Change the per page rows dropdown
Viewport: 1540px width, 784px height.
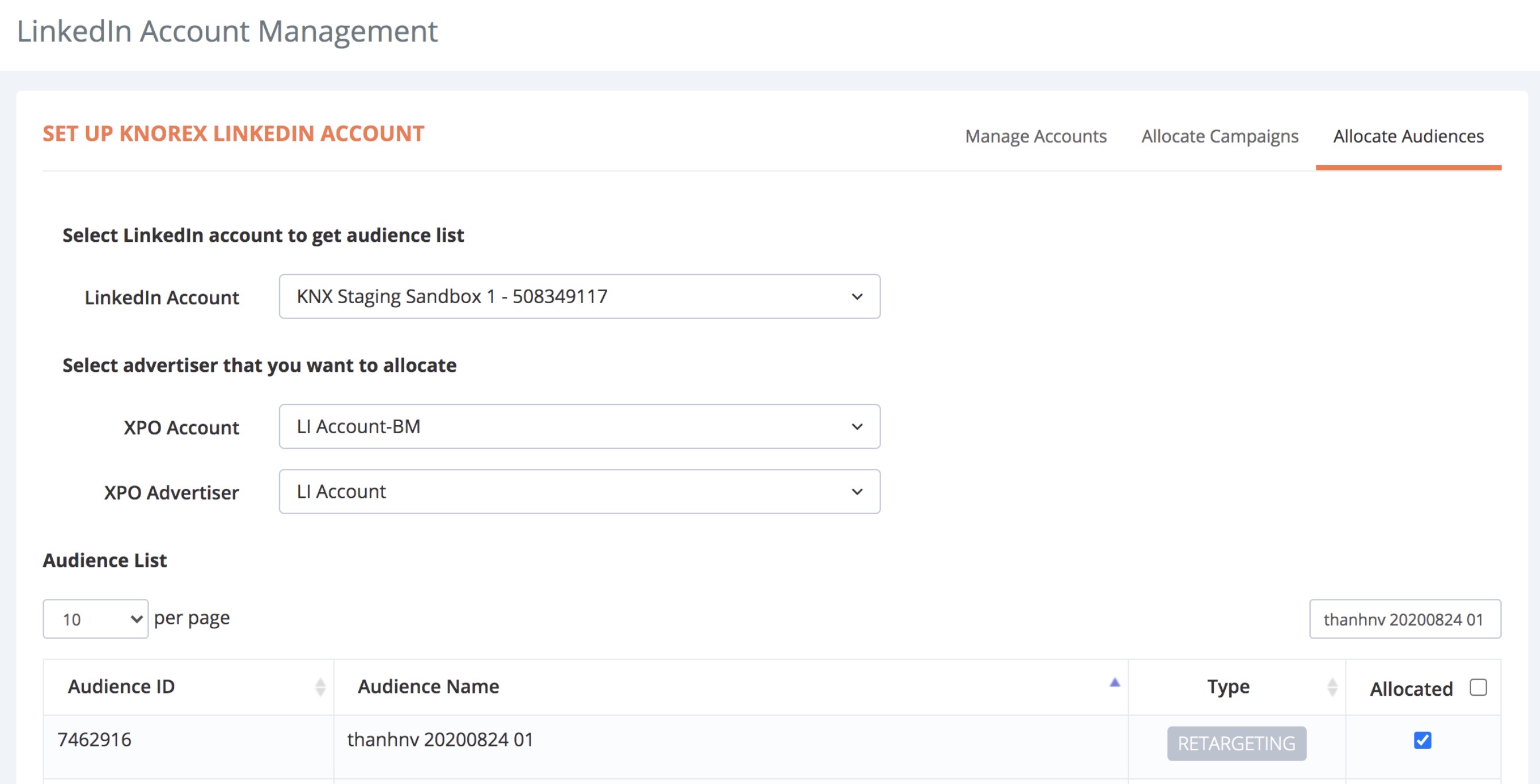coord(96,619)
